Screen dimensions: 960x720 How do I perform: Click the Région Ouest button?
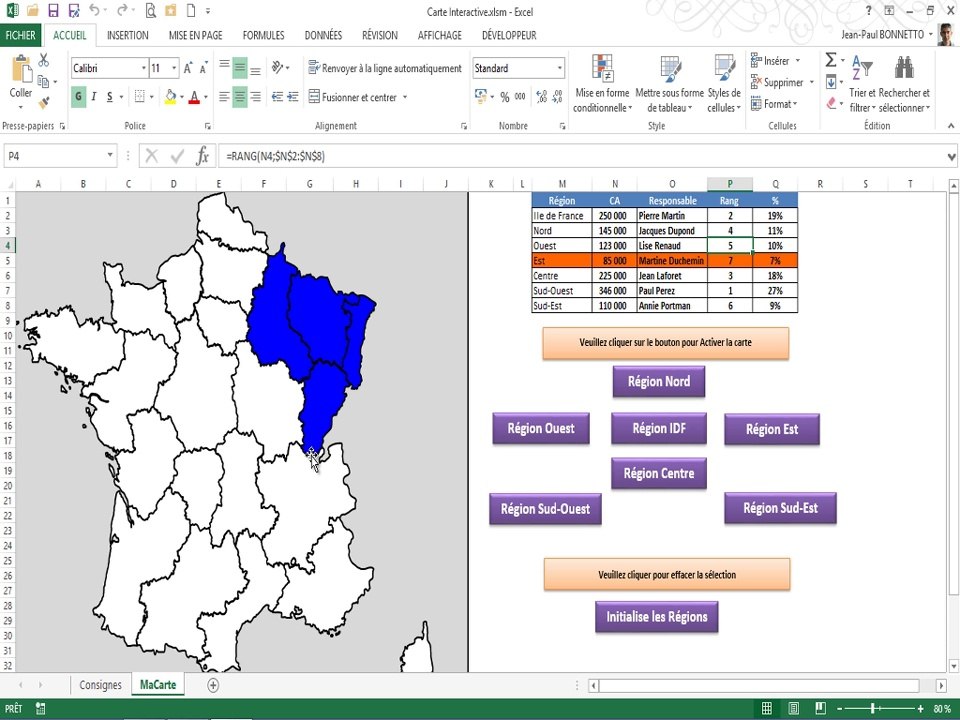tap(541, 429)
